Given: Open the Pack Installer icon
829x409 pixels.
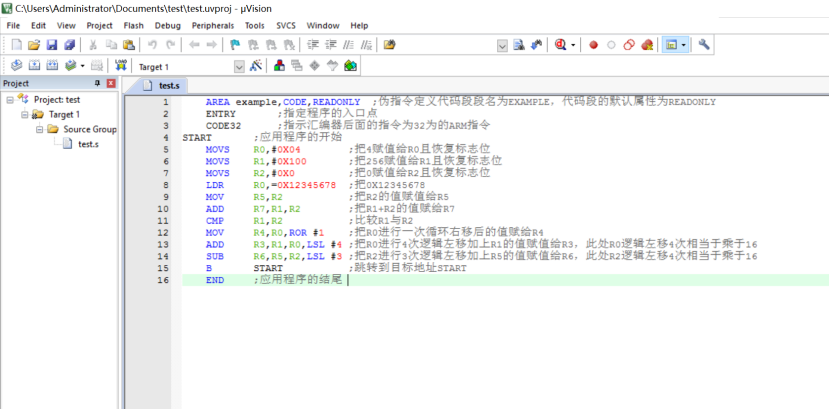Looking at the screenshot, I should (350, 66).
